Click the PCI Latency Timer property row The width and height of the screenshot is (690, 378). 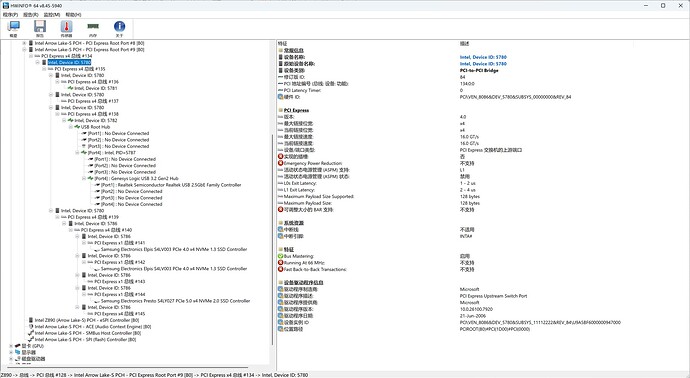pos(302,90)
